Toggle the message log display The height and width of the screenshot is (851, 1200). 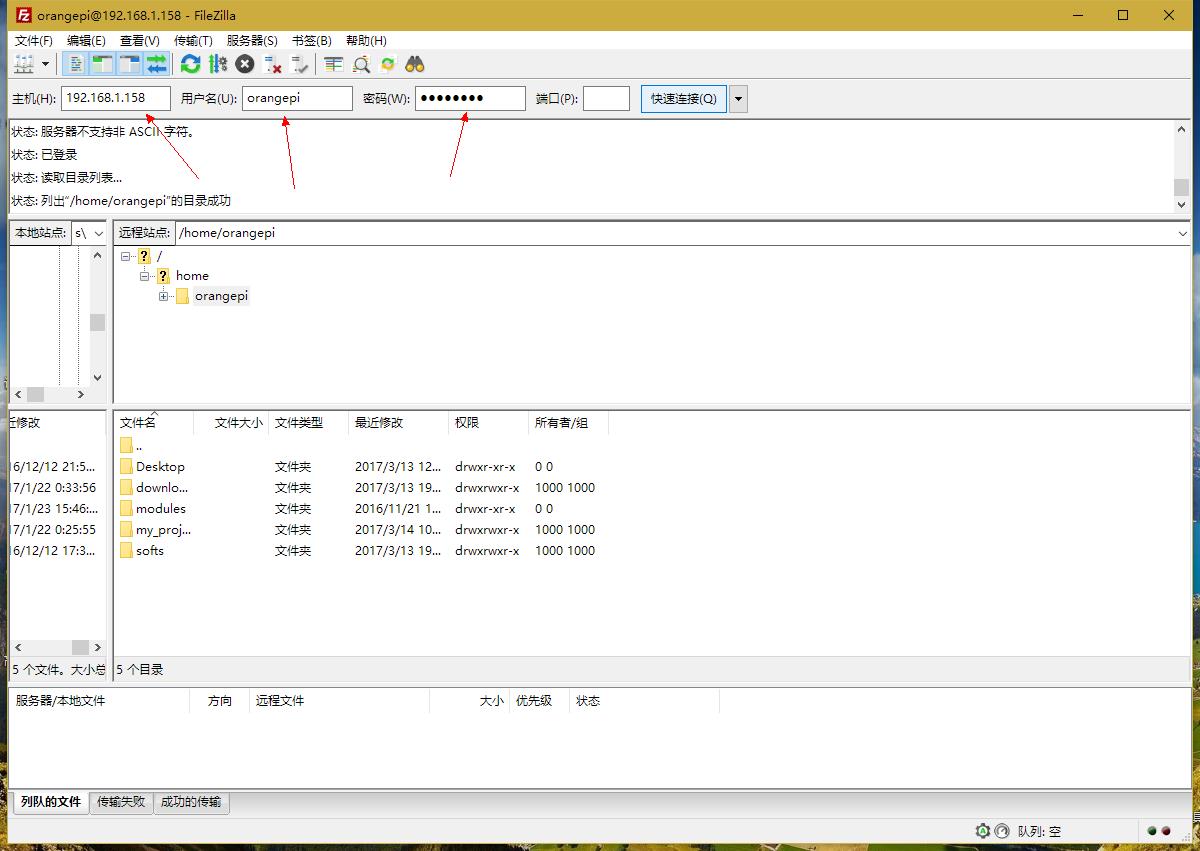75,64
